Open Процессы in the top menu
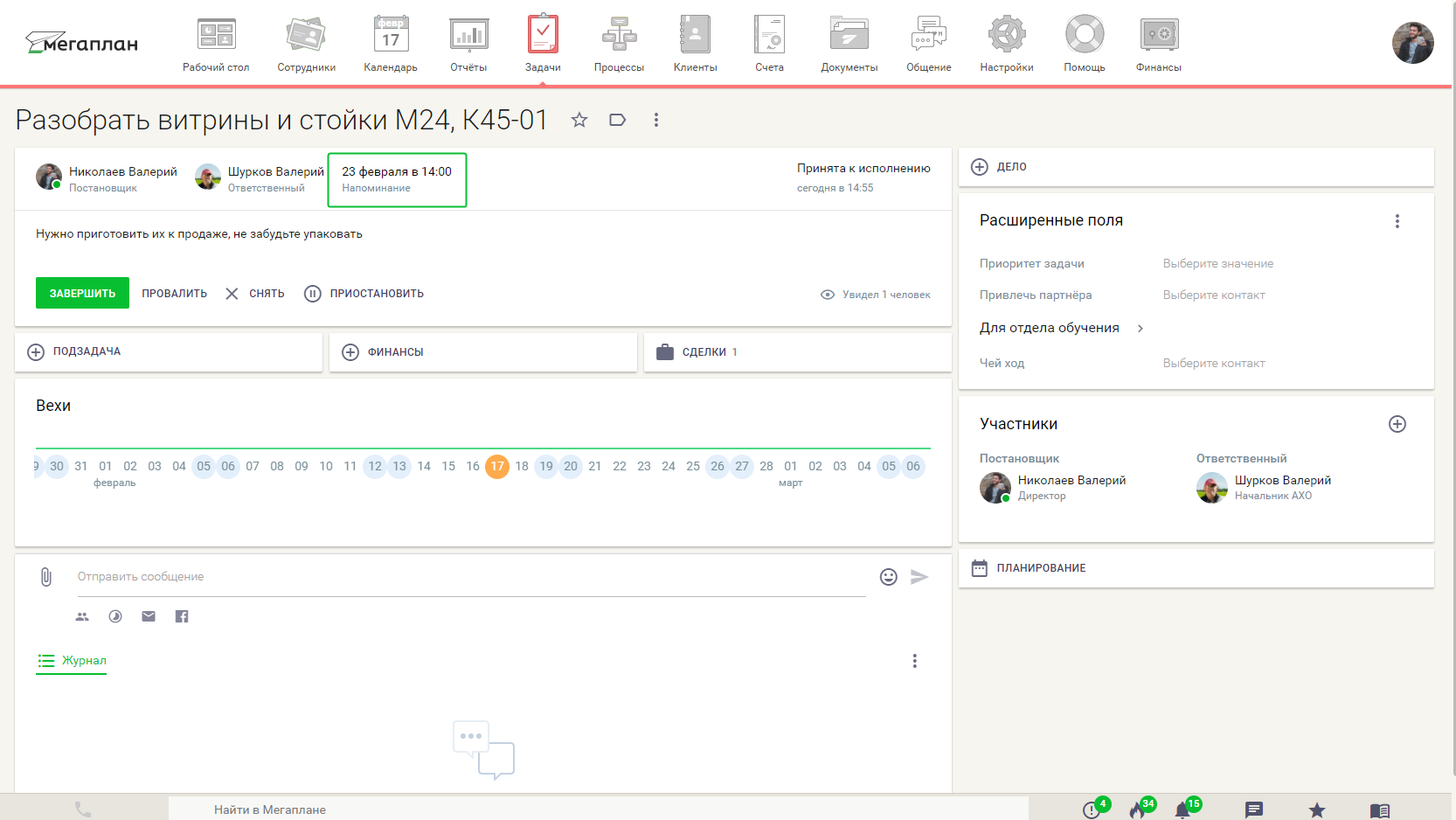Screen dimensions: 1456x820 pyautogui.click(x=619, y=44)
